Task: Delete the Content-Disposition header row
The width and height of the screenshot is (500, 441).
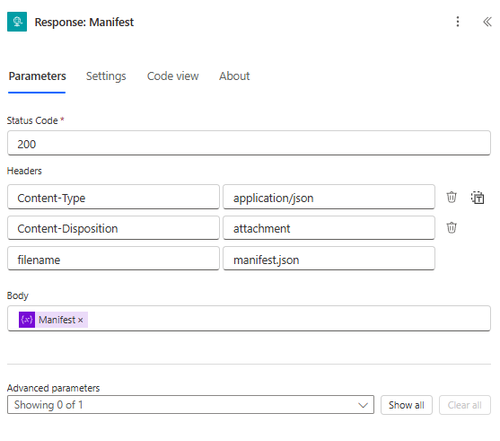Action: 451,228
